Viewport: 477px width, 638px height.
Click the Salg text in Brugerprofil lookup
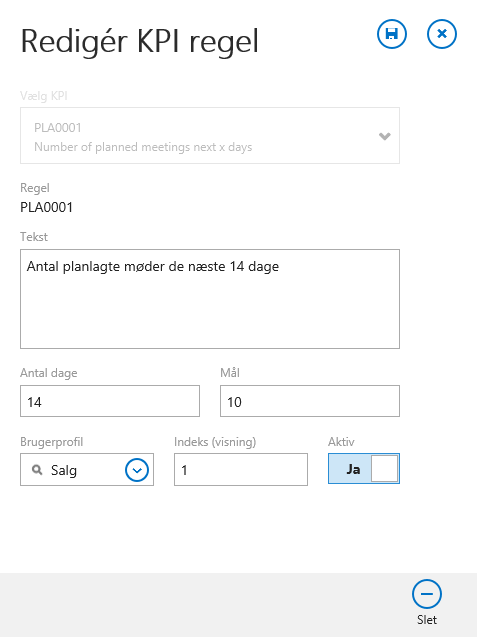64,470
